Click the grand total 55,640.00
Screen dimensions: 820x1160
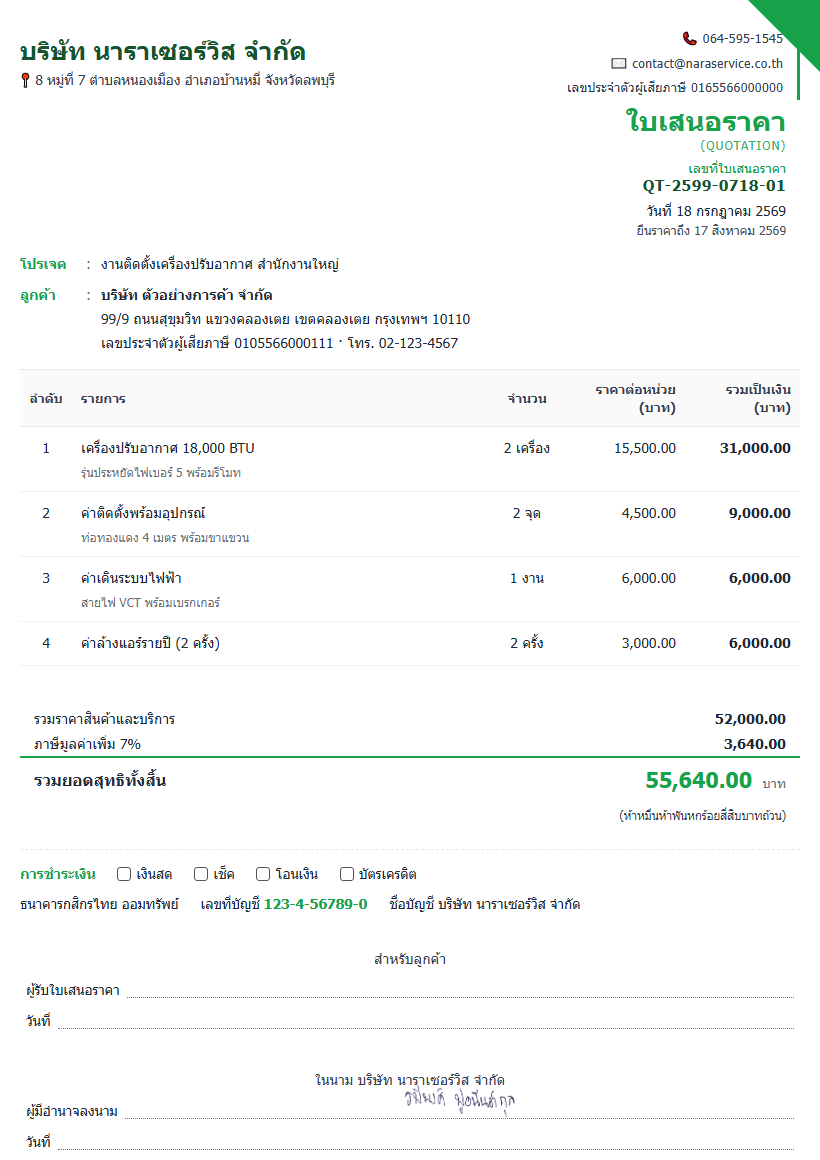point(698,780)
